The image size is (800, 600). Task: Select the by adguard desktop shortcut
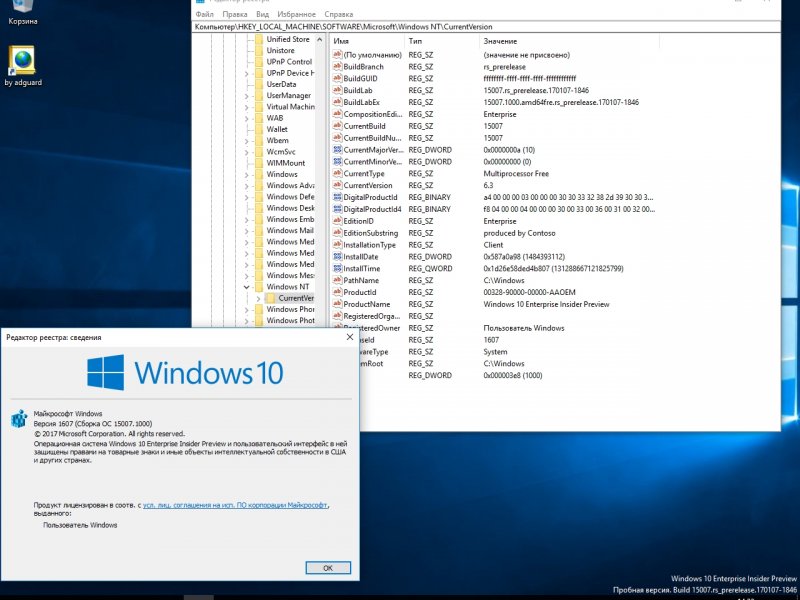click(23, 66)
